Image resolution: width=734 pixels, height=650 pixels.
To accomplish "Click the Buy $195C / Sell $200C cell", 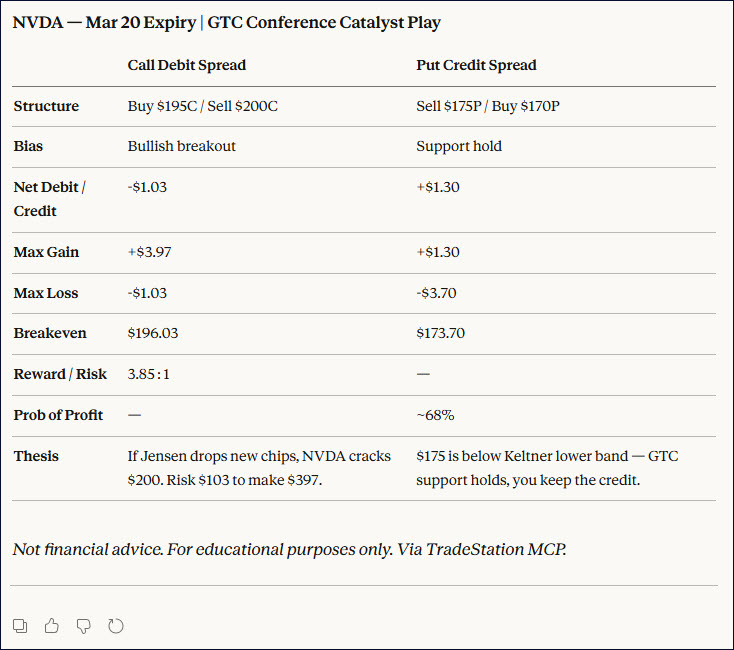I will pyautogui.click(x=203, y=106).
